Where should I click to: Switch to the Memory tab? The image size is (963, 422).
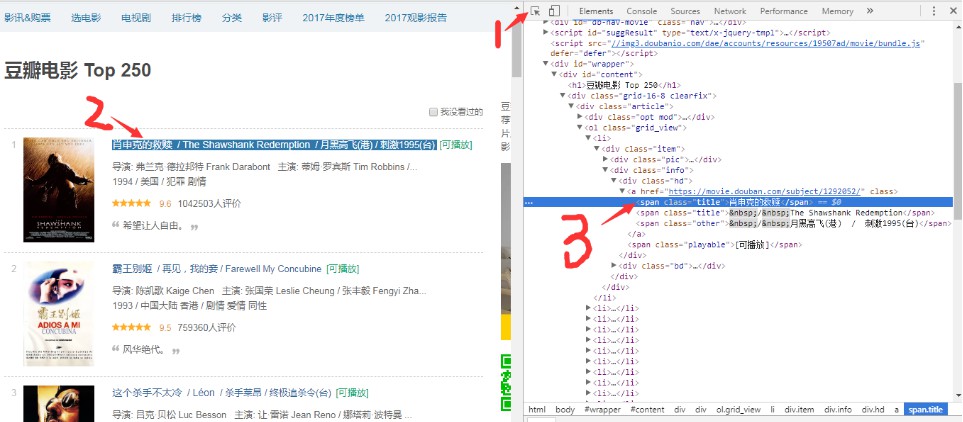(838, 11)
